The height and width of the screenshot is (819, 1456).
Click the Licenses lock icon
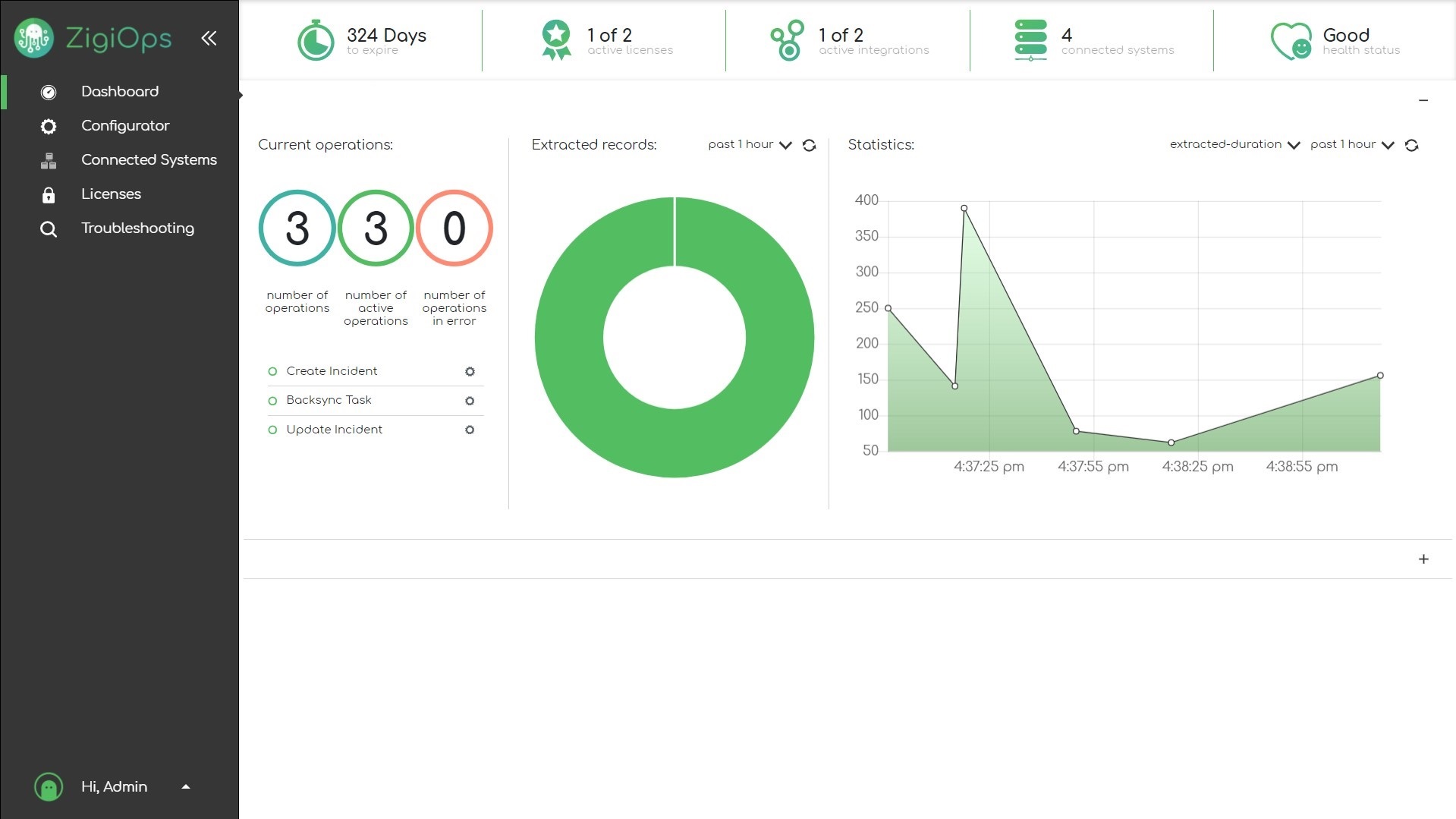point(49,194)
